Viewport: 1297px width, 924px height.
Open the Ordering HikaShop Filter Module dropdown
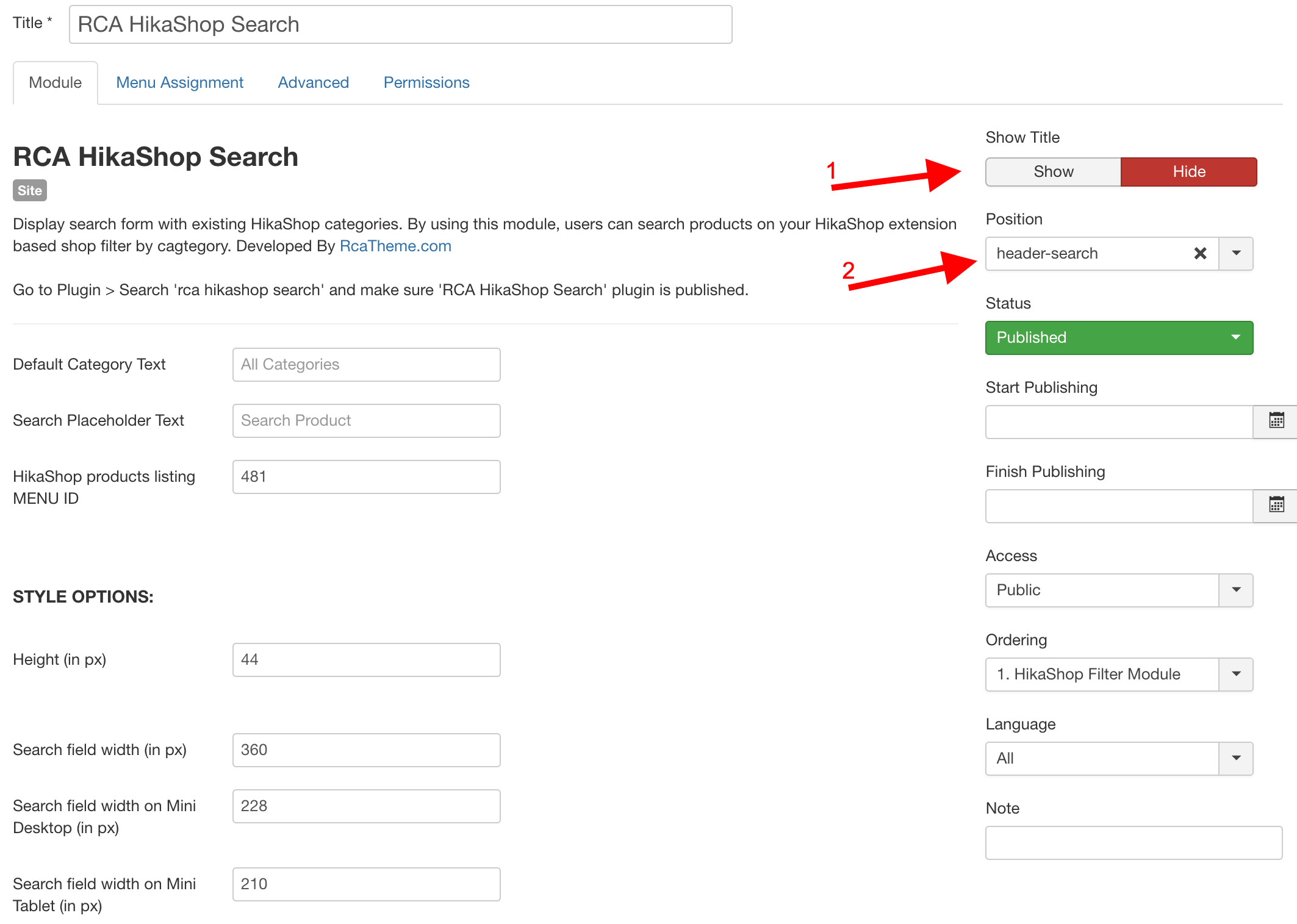click(1119, 674)
